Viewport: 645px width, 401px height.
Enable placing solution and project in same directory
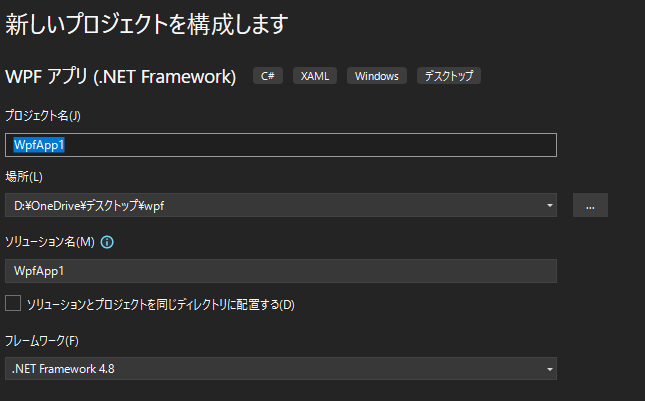point(13,304)
